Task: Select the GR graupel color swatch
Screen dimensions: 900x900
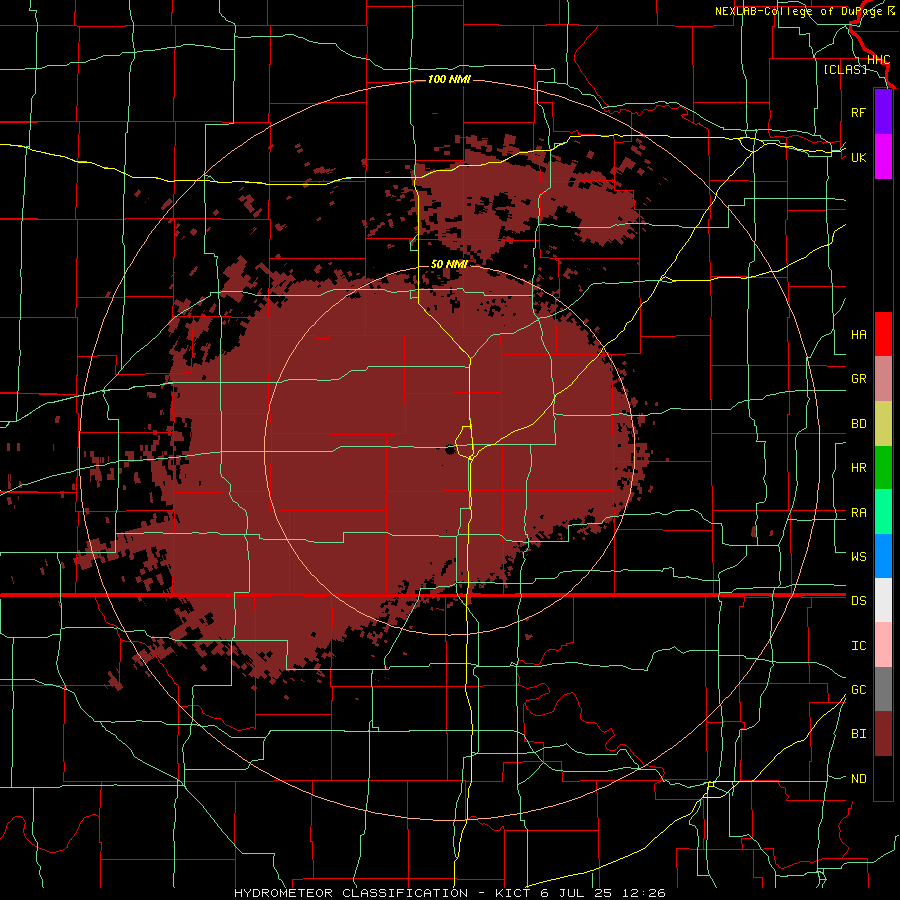Action: pos(883,379)
